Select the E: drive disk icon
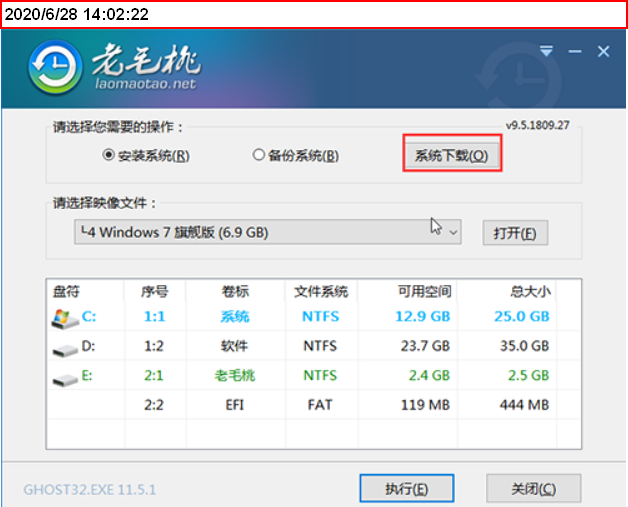Image resolution: width=628 pixels, height=507 pixels. [x=65, y=379]
